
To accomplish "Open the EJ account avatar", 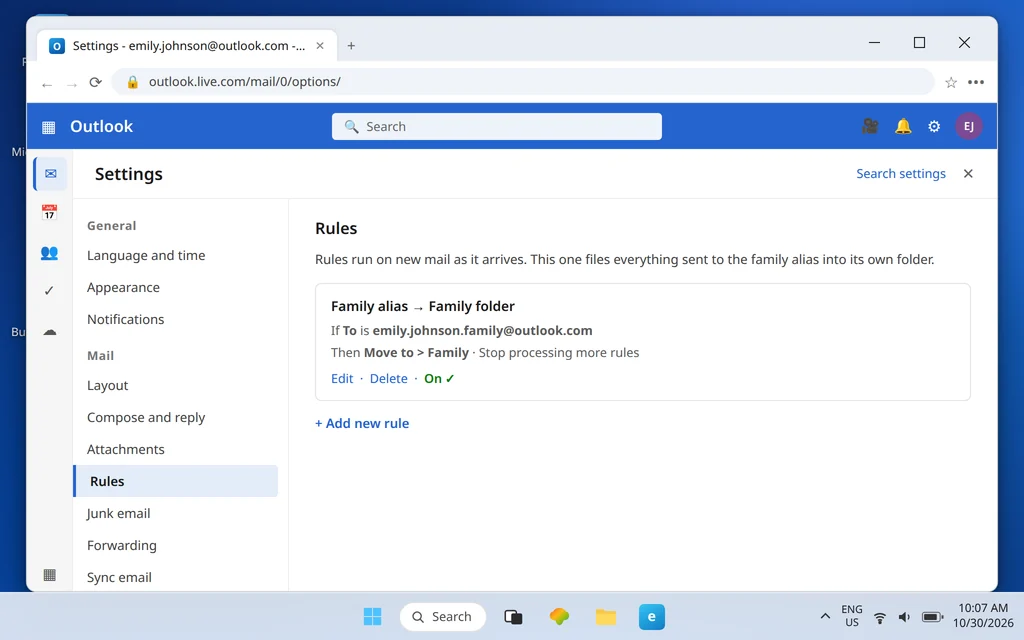I will (x=968, y=126).
